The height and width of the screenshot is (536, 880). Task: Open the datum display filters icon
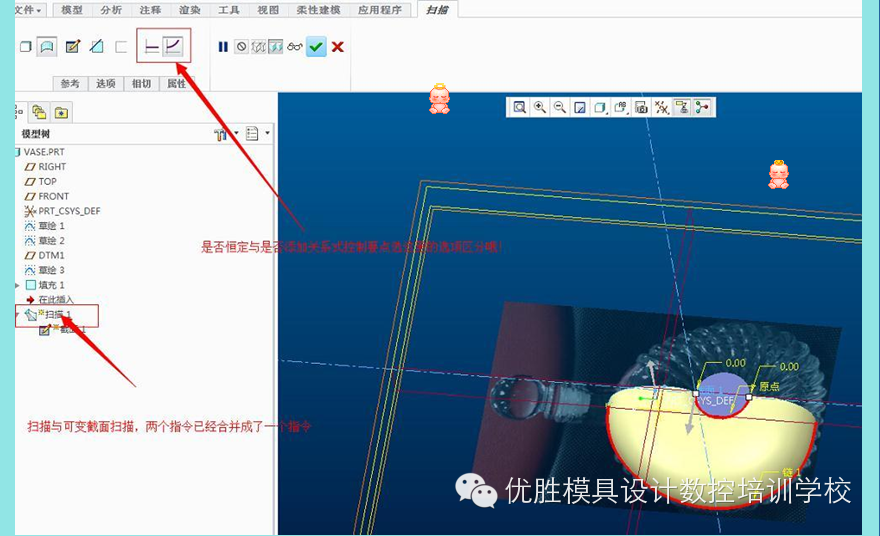pyautogui.click(x=662, y=107)
